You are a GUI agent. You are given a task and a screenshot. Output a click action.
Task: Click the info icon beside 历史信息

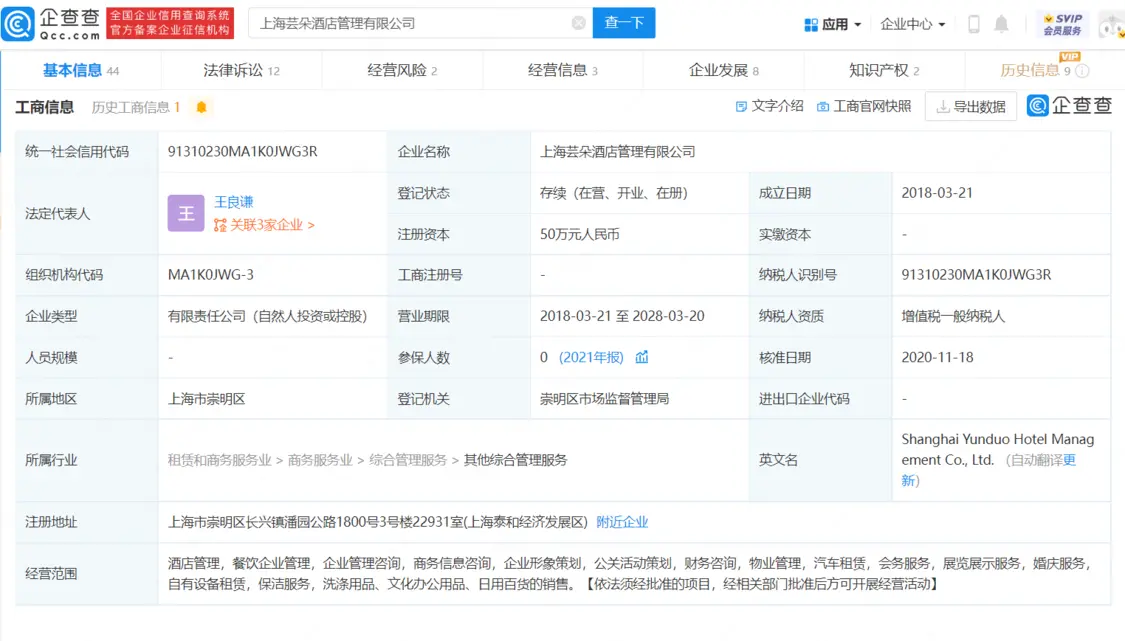pos(1082,70)
